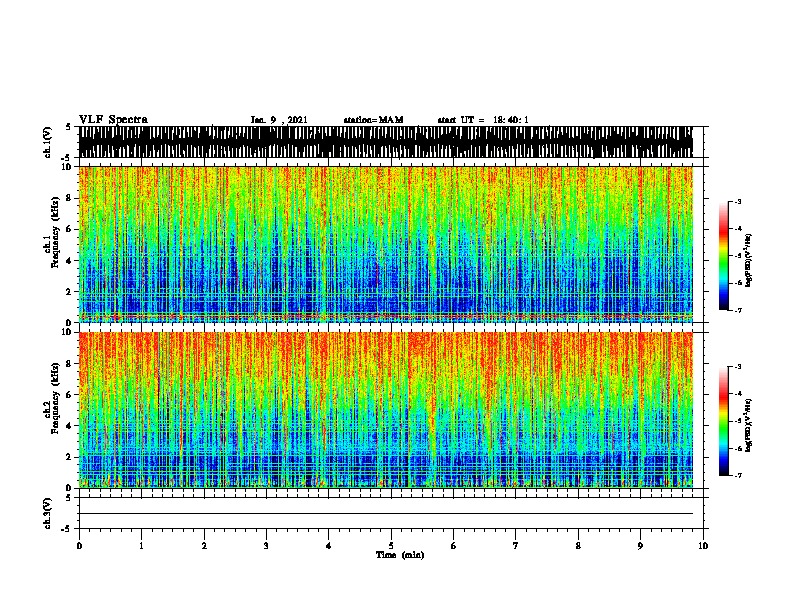
Task: Click the color scale bar beside the ch.1 spectrogram
Action: tap(724, 256)
